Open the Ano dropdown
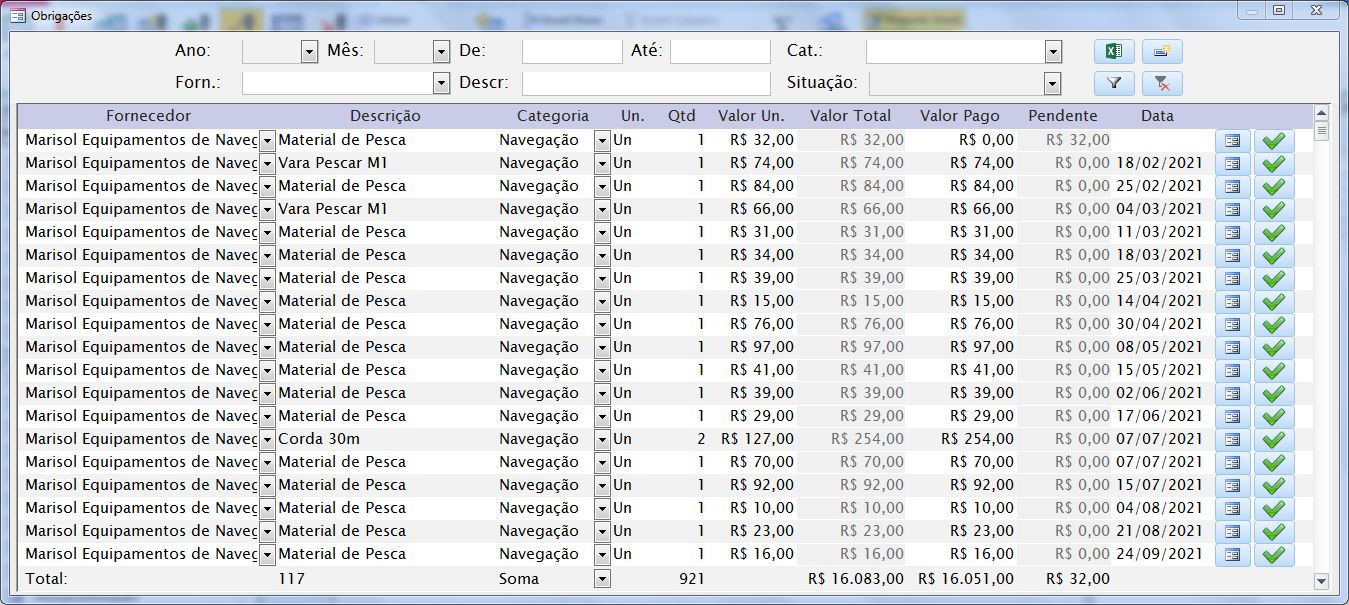The height and width of the screenshot is (605, 1349). coord(308,51)
